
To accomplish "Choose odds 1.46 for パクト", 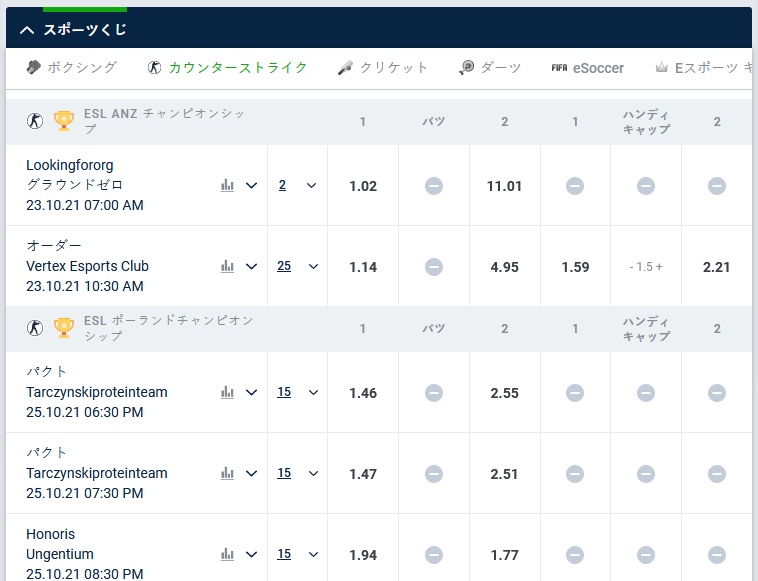I will click(x=363, y=393).
